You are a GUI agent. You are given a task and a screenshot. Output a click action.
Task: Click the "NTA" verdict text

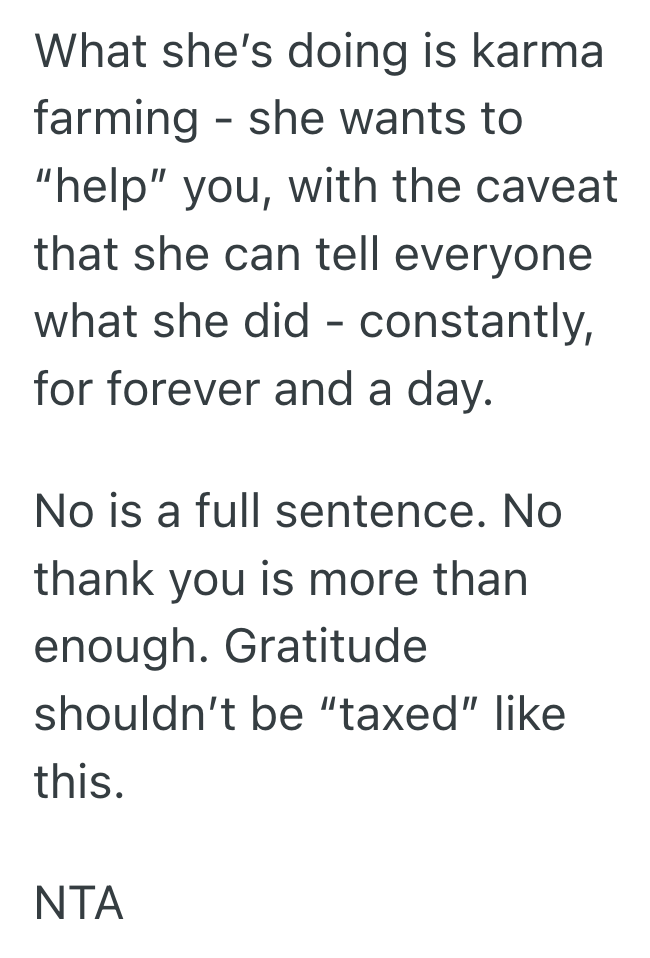(79, 904)
